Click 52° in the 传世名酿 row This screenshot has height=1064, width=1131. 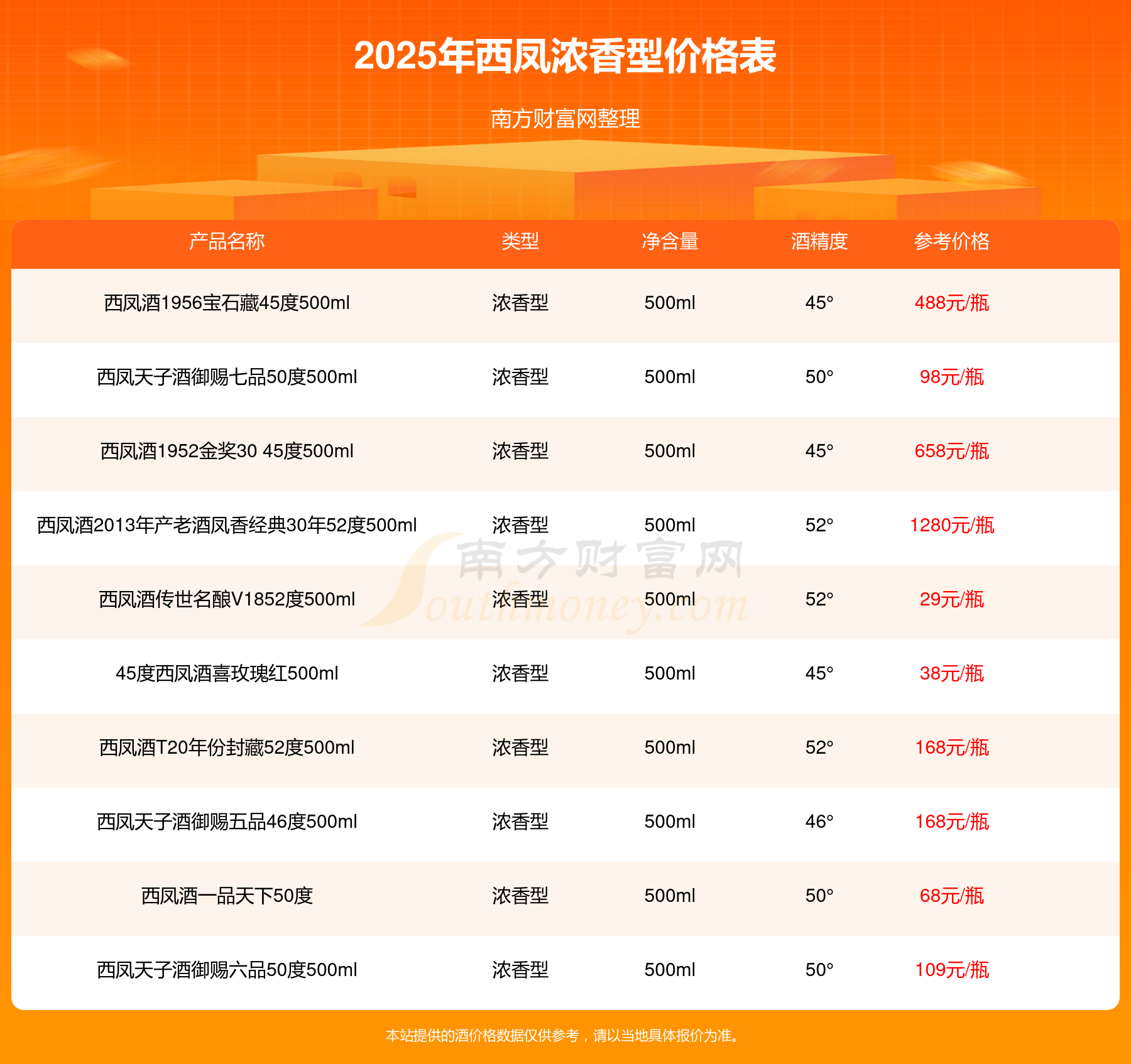pyautogui.click(x=819, y=599)
